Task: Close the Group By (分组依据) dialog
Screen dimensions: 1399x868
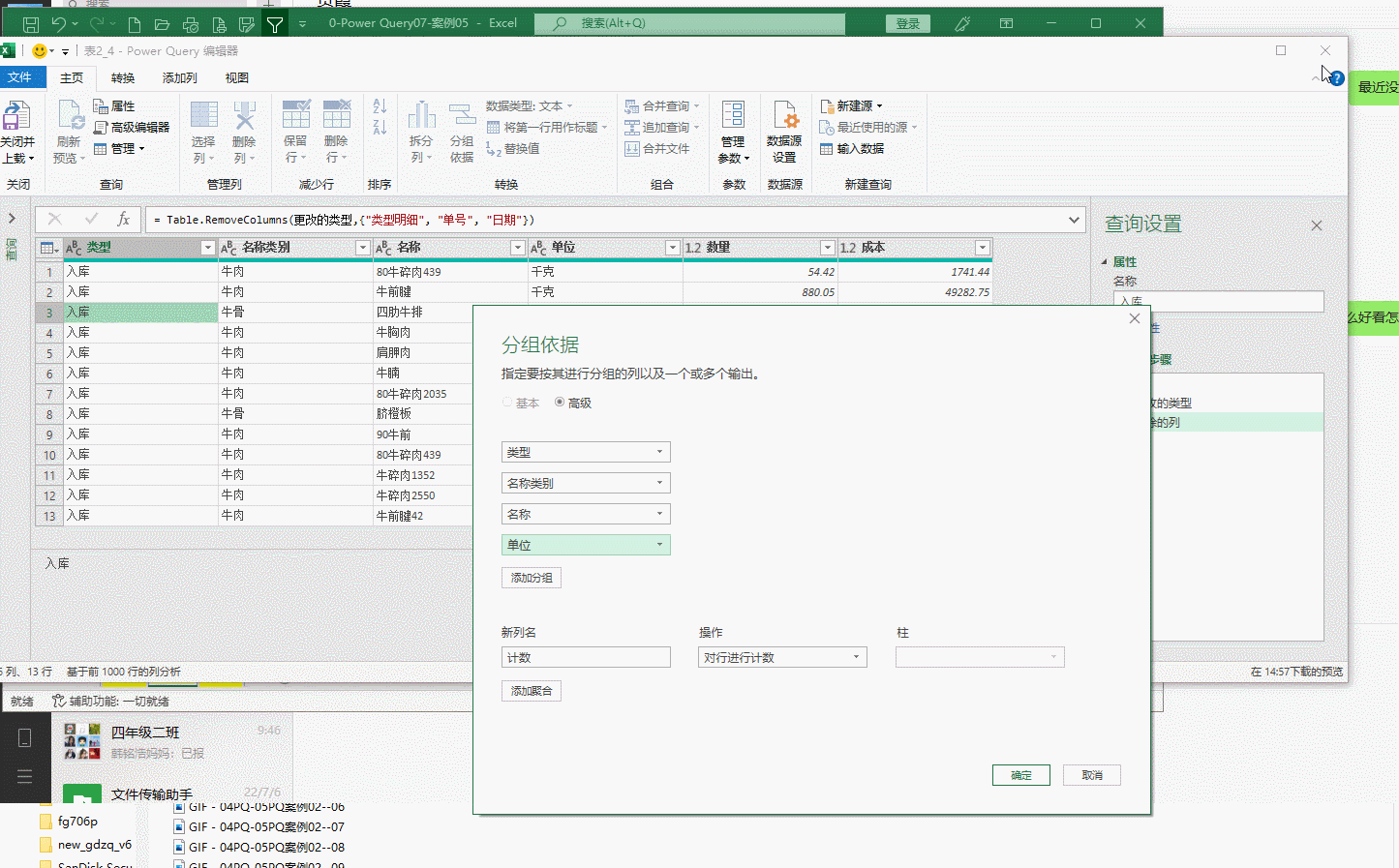Action: pyautogui.click(x=1135, y=318)
